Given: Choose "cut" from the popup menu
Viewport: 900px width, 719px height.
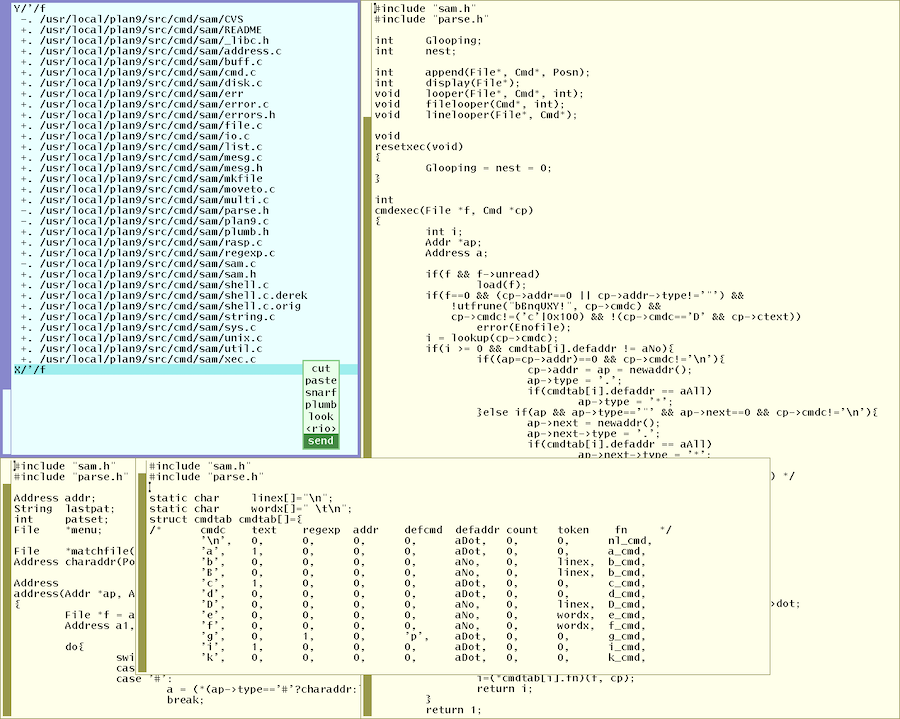Looking at the screenshot, I should [x=321, y=369].
